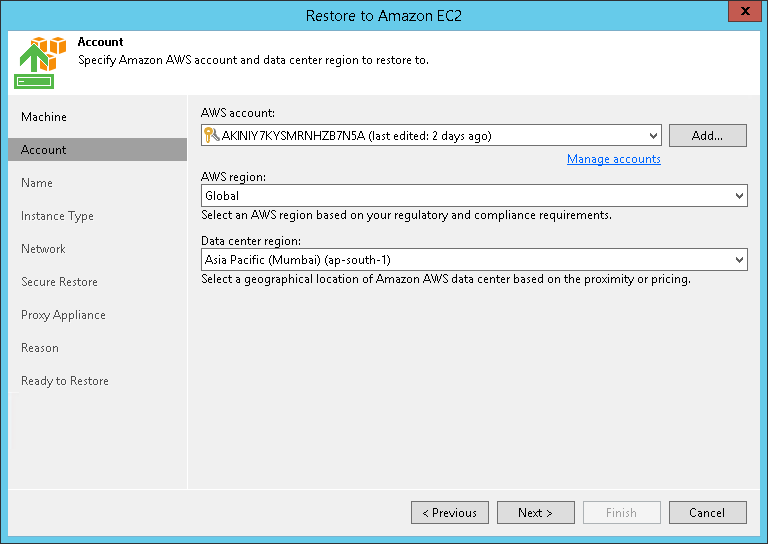Image resolution: width=768 pixels, height=544 pixels.
Task: Select the Ready to Restore step
Action: [x=65, y=381]
